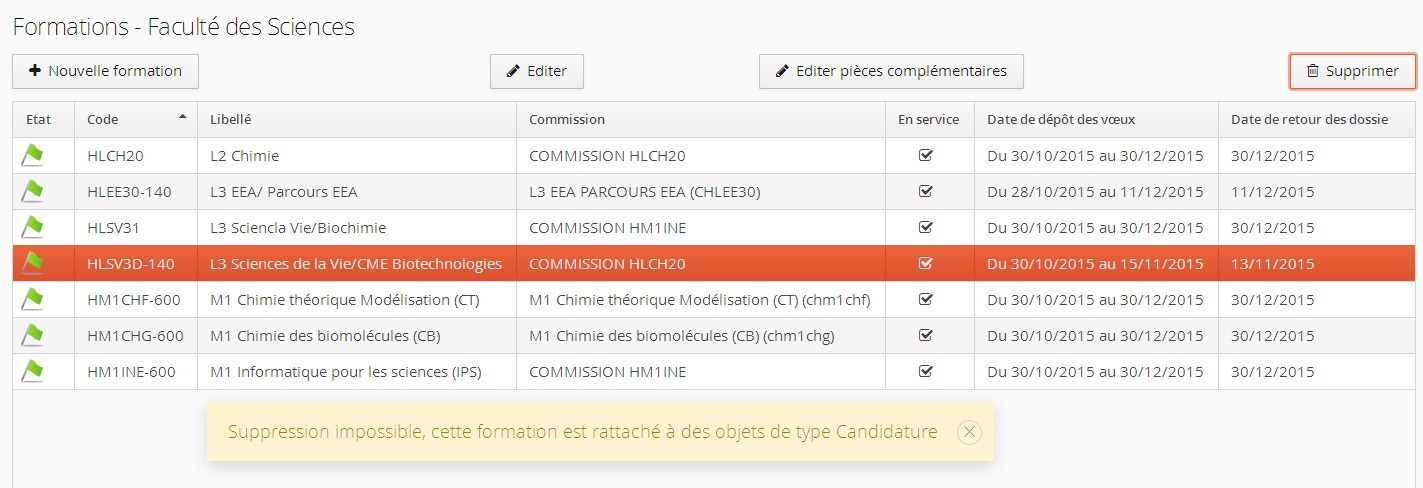Click flag icon in highlighted HLSV3D-140 row
The height and width of the screenshot is (488, 1423).
(x=33, y=263)
